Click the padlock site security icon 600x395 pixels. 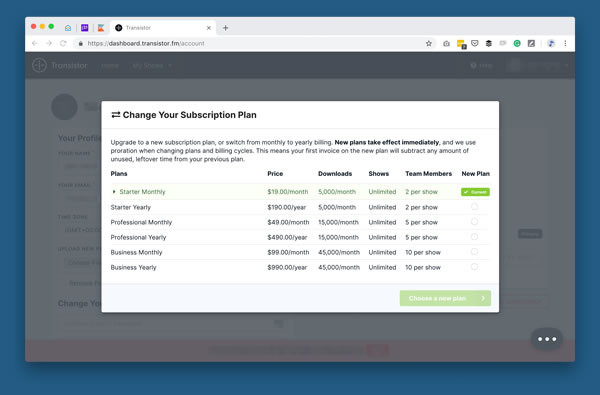[80, 44]
